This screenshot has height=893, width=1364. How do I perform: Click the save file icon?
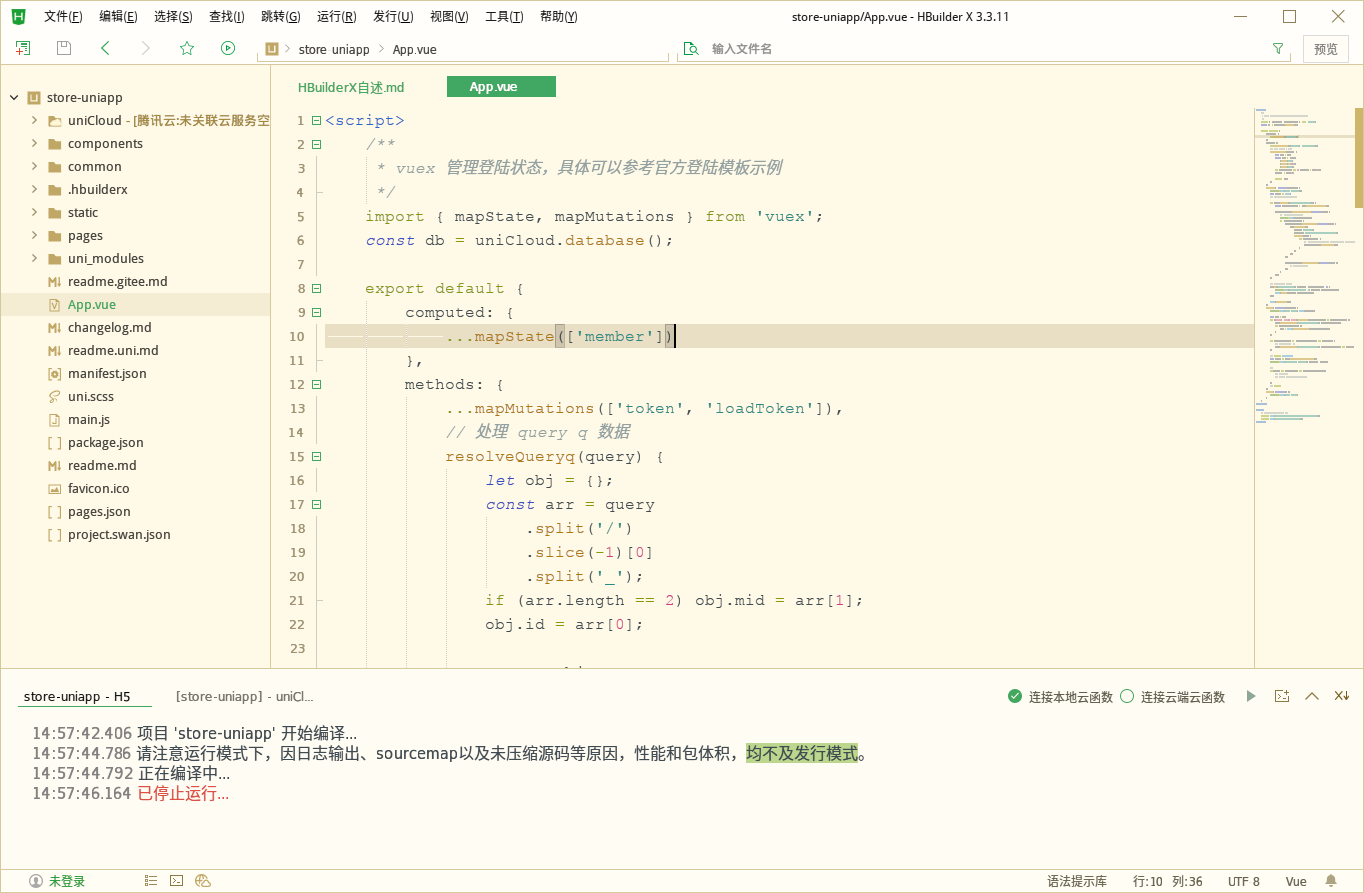64,48
